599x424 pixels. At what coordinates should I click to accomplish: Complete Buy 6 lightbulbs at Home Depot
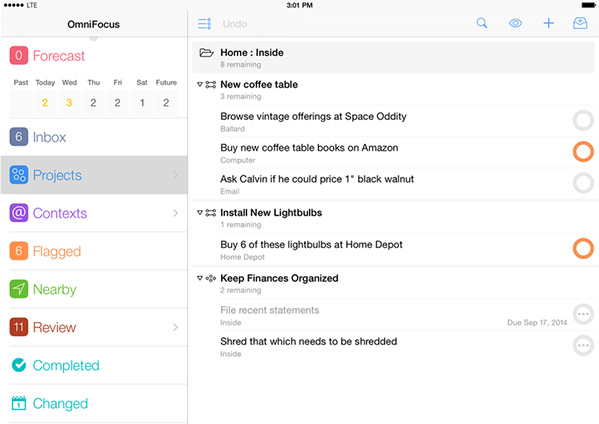pos(583,249)
